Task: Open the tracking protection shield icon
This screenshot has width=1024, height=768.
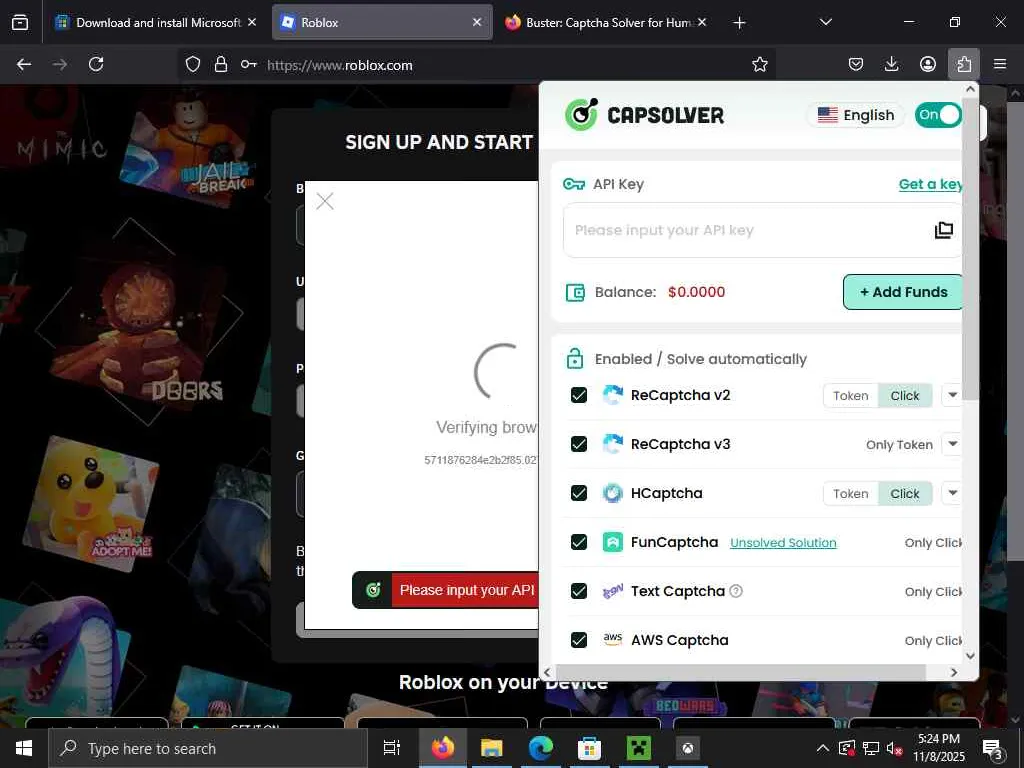Action: (193, 65)
